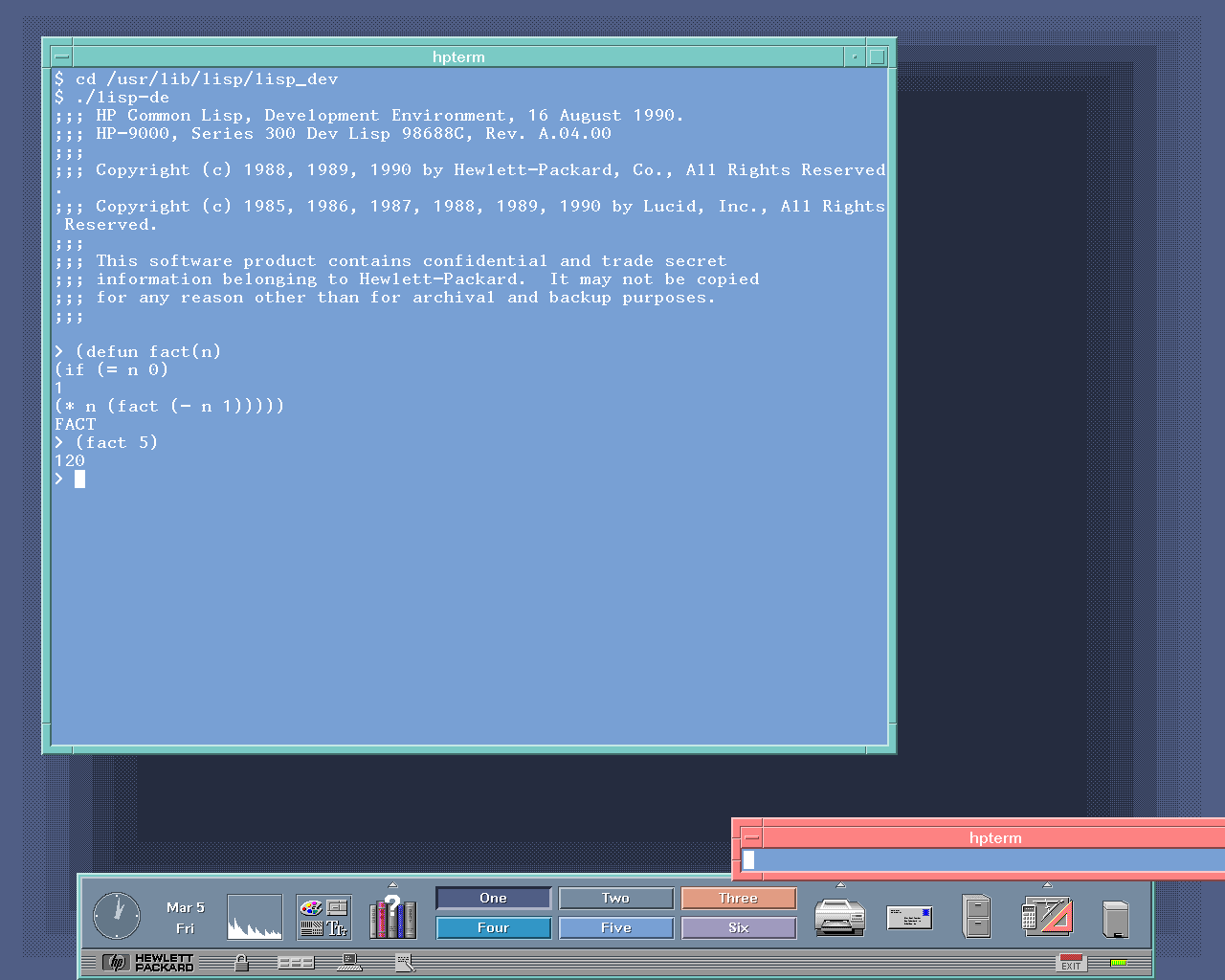Open the console terminal icon next to the keyboard
This screenshot has height=980, width=1225.
click(x=349, y=963)
